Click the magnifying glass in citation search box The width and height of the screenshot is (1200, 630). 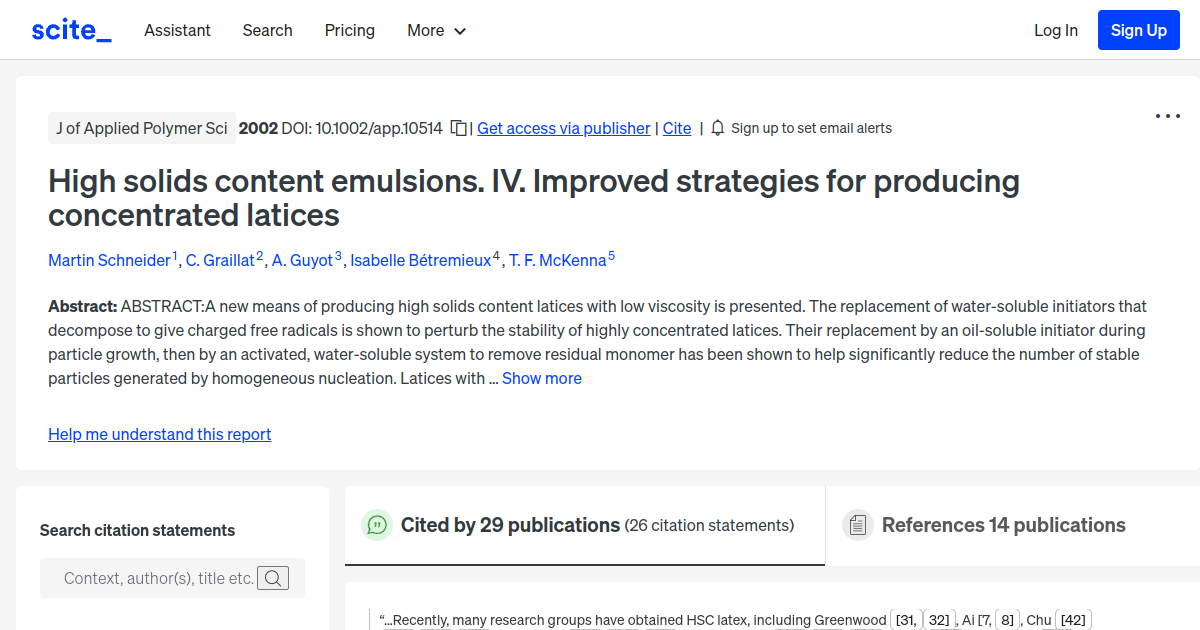(x=273, y=577)
